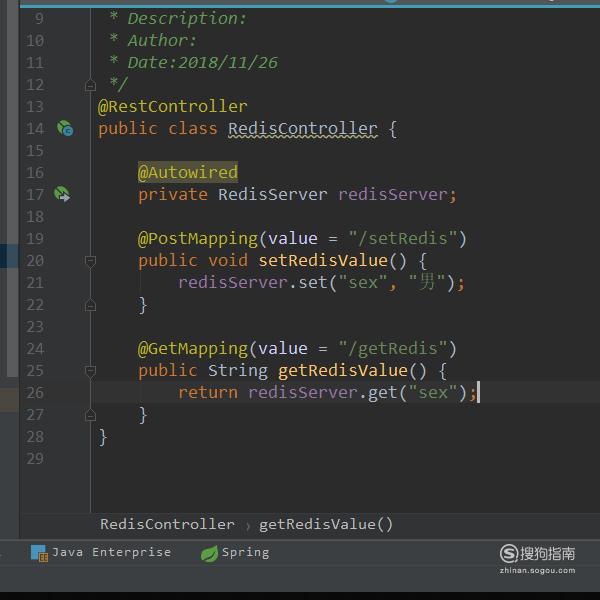Click the Spring leaf icon in bottom bar
The image size is (600, 600).
coord(209,553)
